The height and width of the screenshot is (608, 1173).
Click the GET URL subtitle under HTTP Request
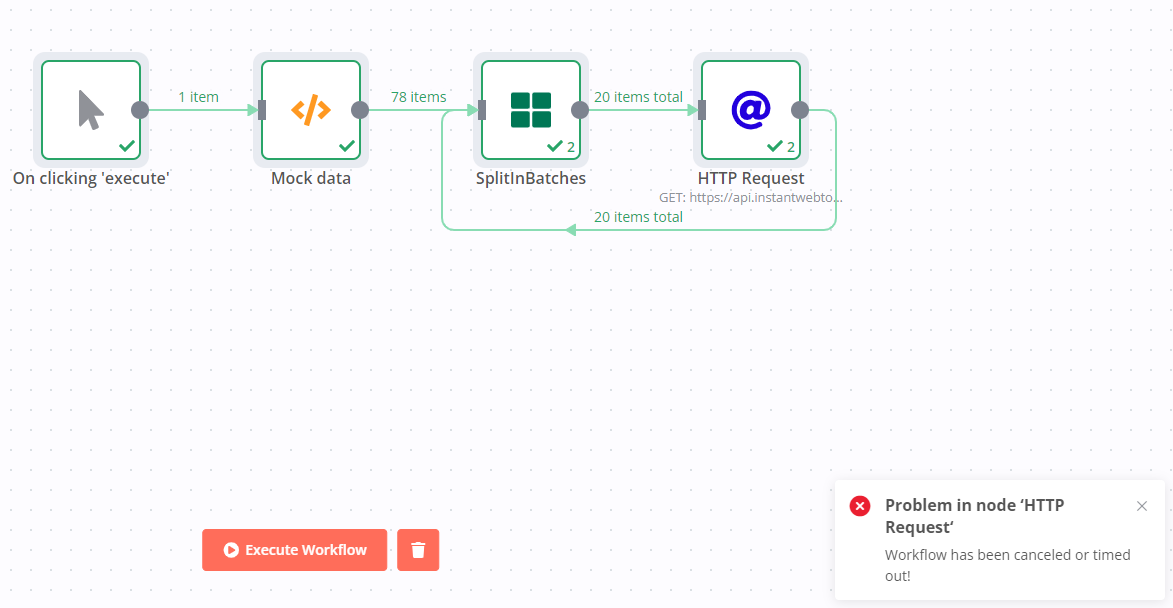(x=750, y=197)
